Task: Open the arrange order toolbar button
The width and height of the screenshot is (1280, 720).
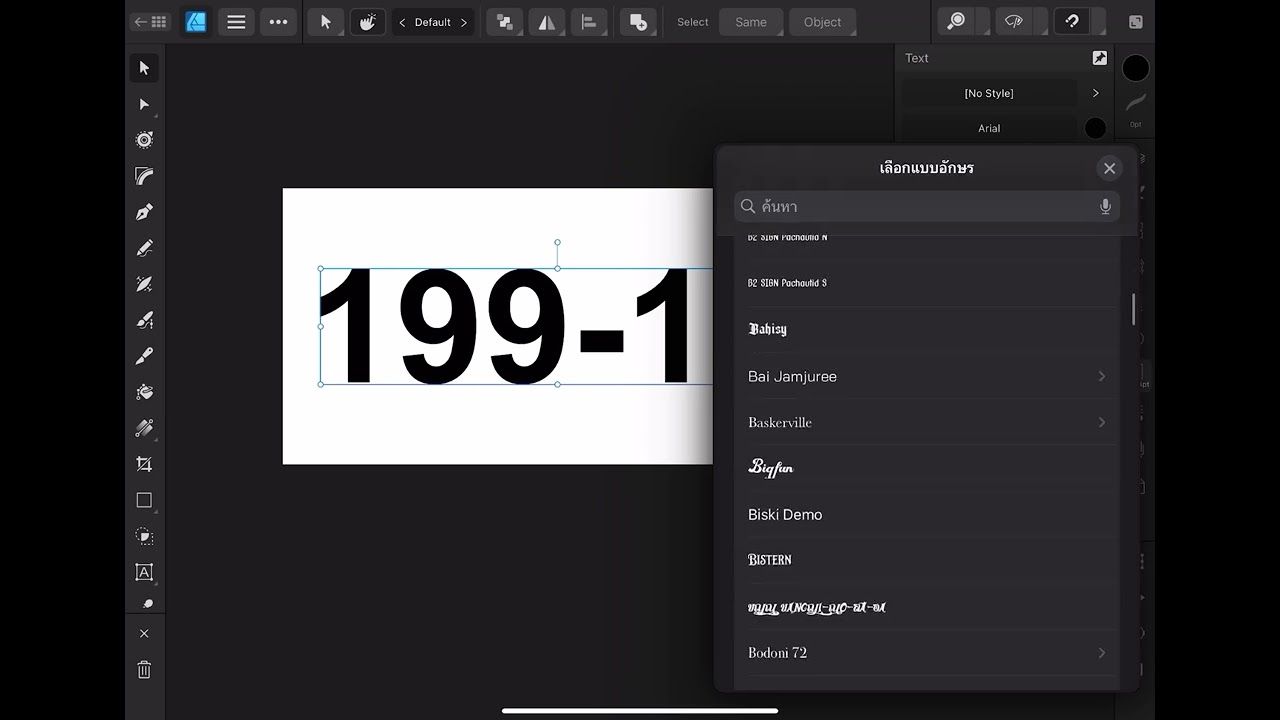Action: point(505,22)
